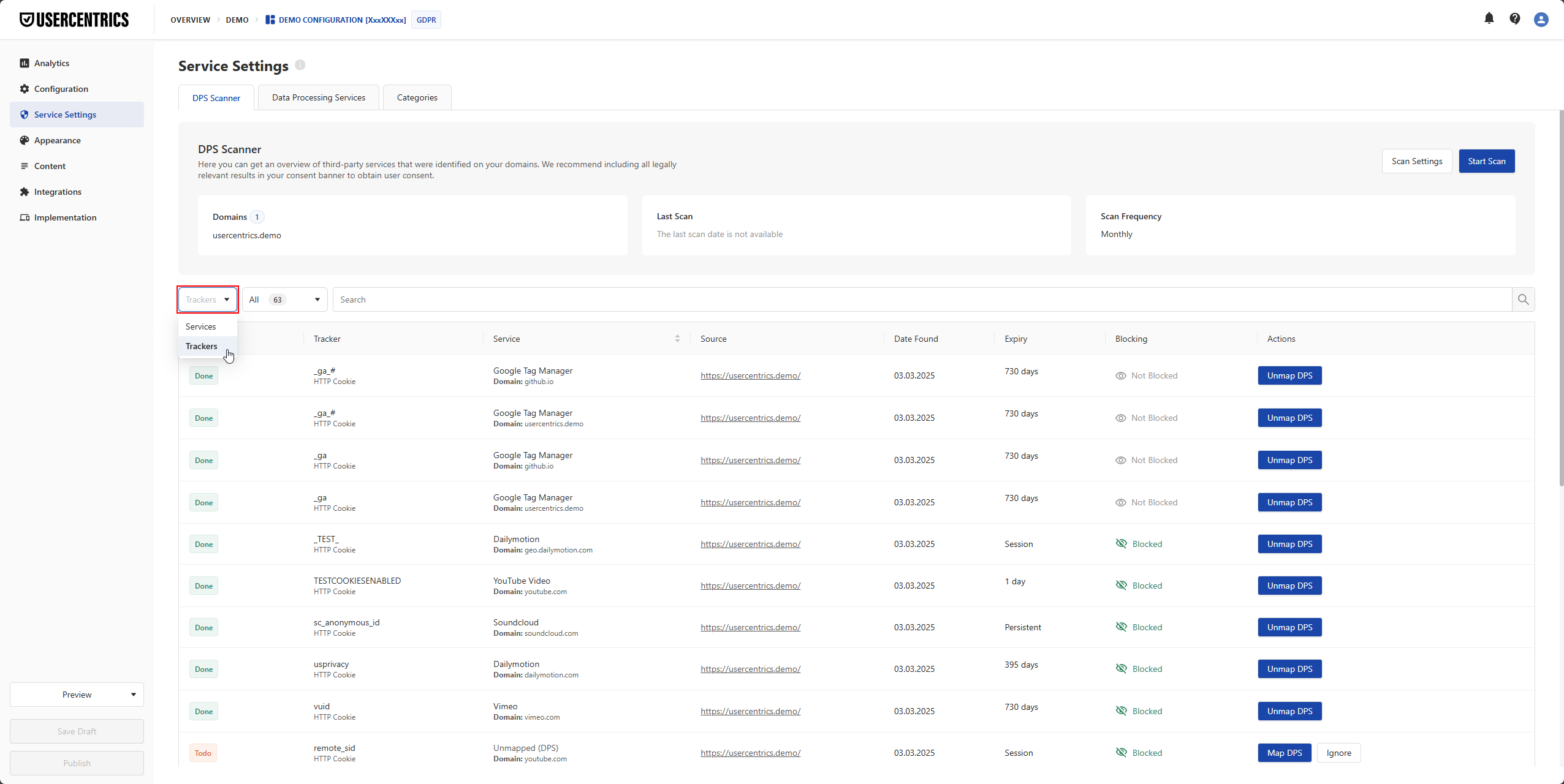Image resolution: width=1564 pixels, height=784 pixels.
Task: Open the notifications bell
Action: tap(1489, 18)
